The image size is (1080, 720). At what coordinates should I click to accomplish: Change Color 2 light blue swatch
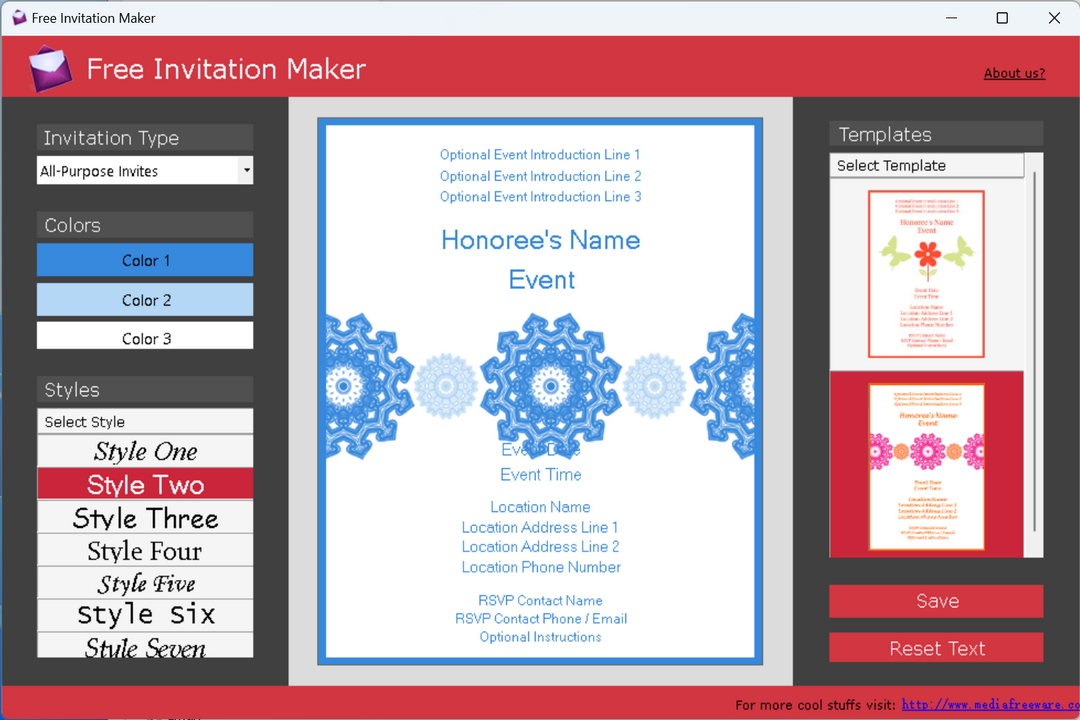pyautogui.click(x=145, y=299)
